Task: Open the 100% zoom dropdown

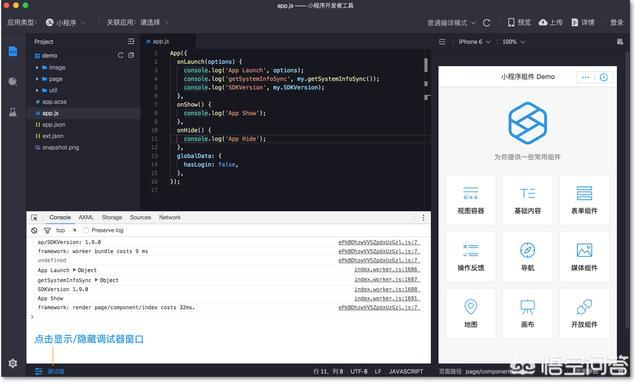Action: pyautogui.click(x=513, y=42)
